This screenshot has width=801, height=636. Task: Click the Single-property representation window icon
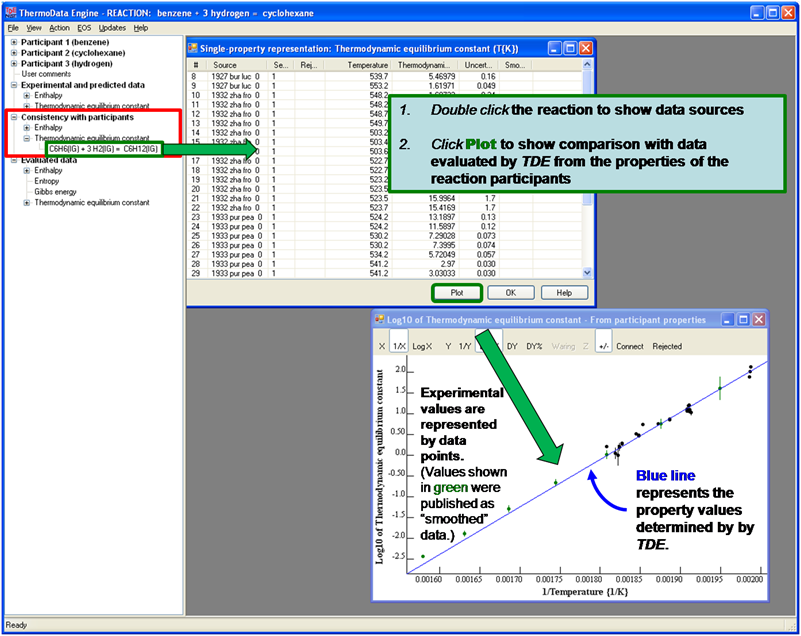[x=194, y=48]
